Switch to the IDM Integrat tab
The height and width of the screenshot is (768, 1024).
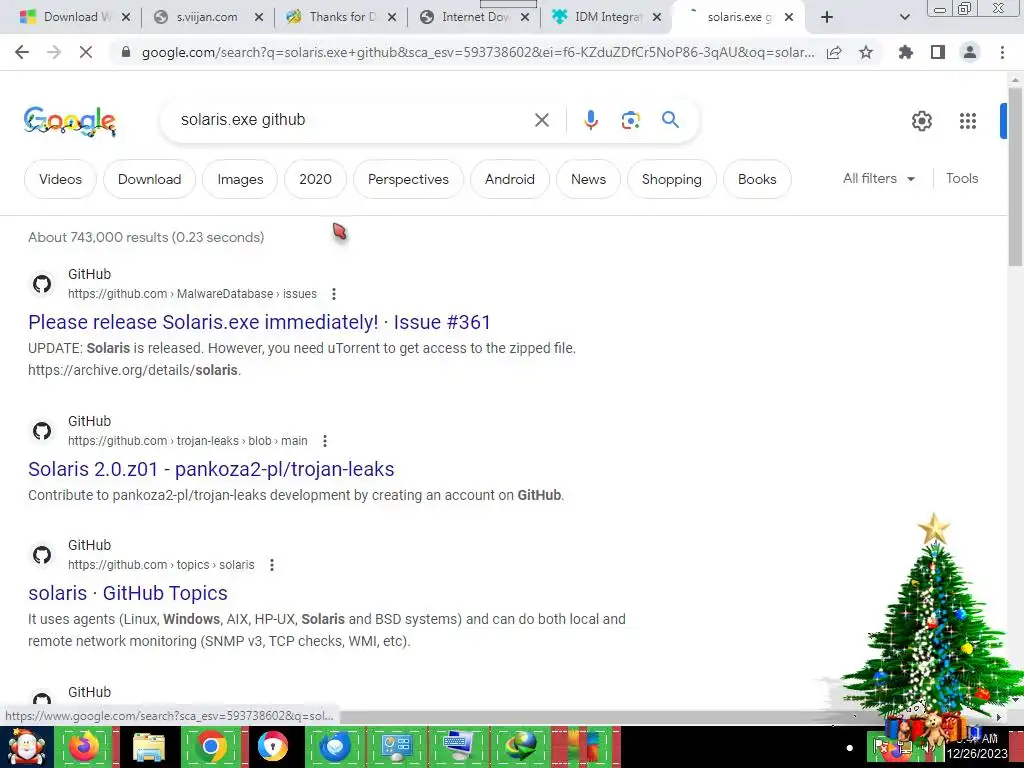point(609,17)
